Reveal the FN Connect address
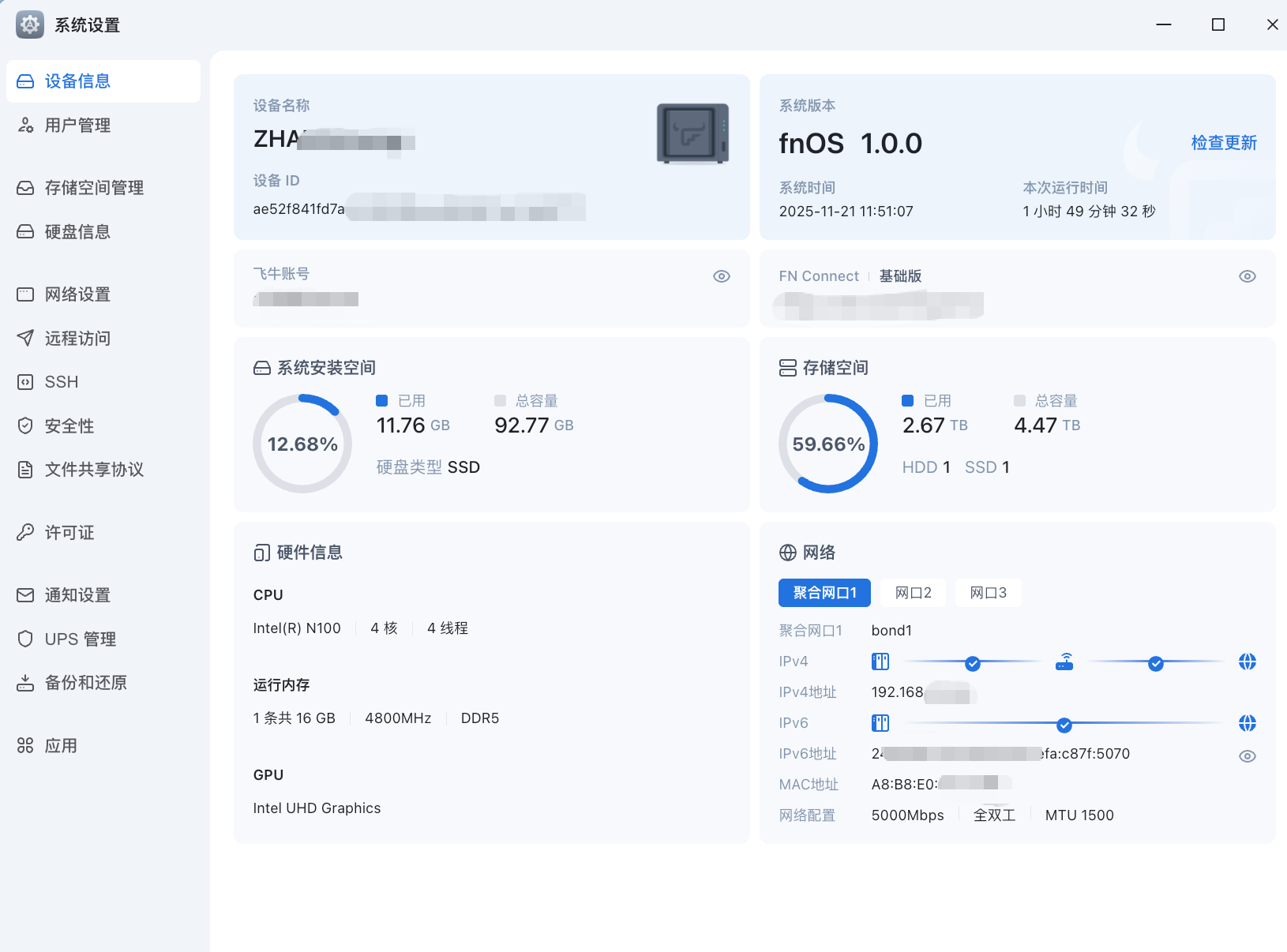1287x952 pixels. [1247, 276]
